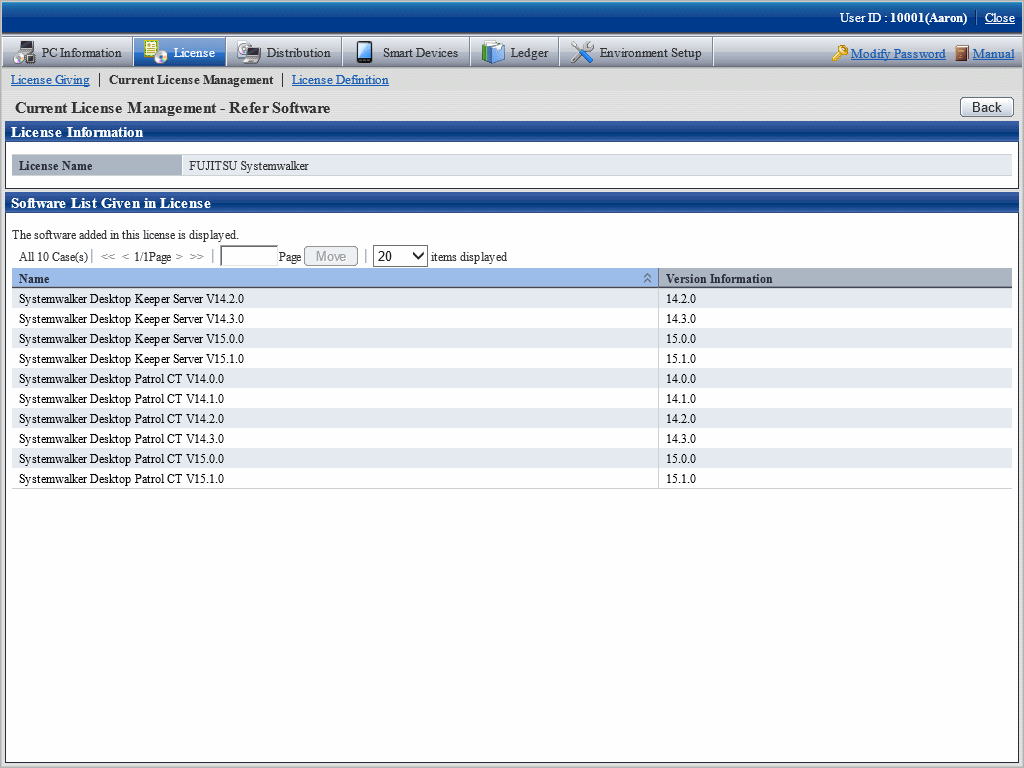Select row Systemwalker Desktop Patrol CT V14.3.0
1024x768 pixels.
(512, 439)
